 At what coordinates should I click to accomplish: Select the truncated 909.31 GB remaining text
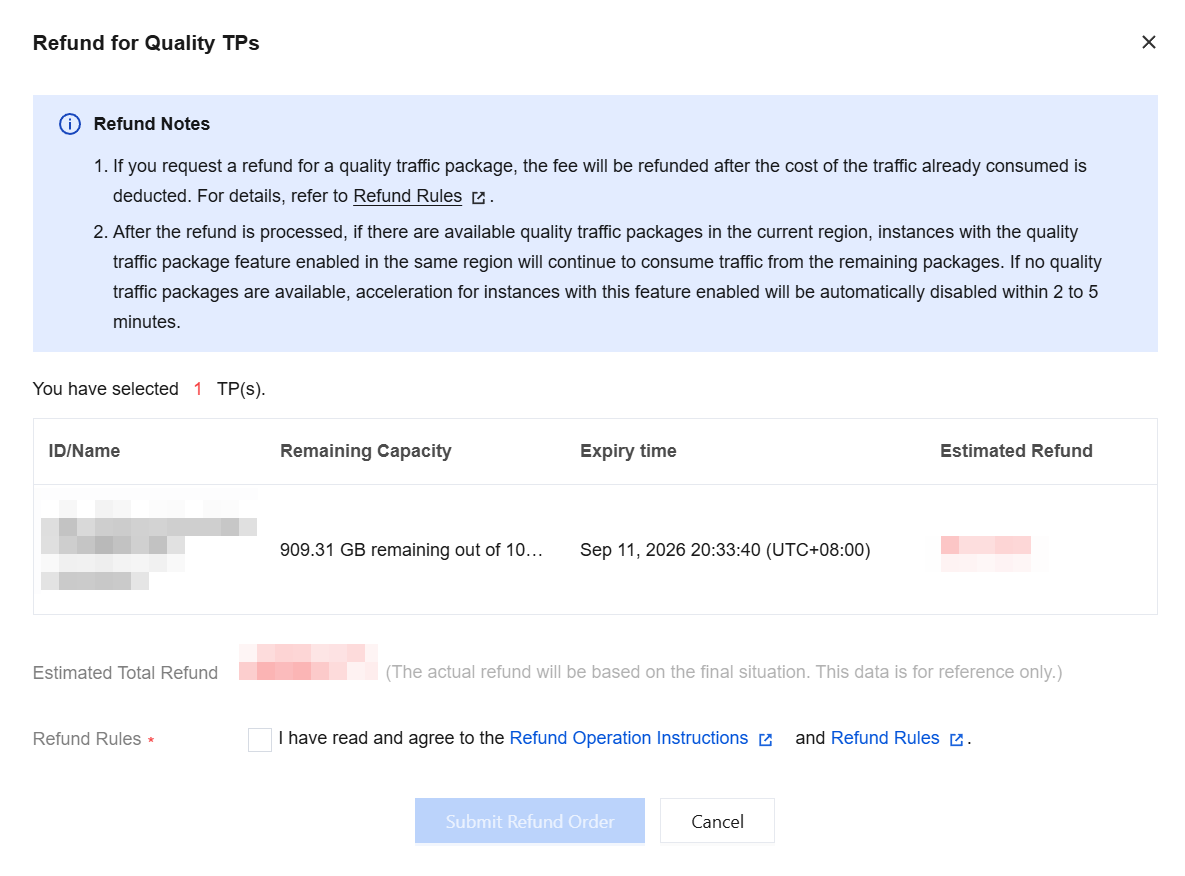coord(411,549)
